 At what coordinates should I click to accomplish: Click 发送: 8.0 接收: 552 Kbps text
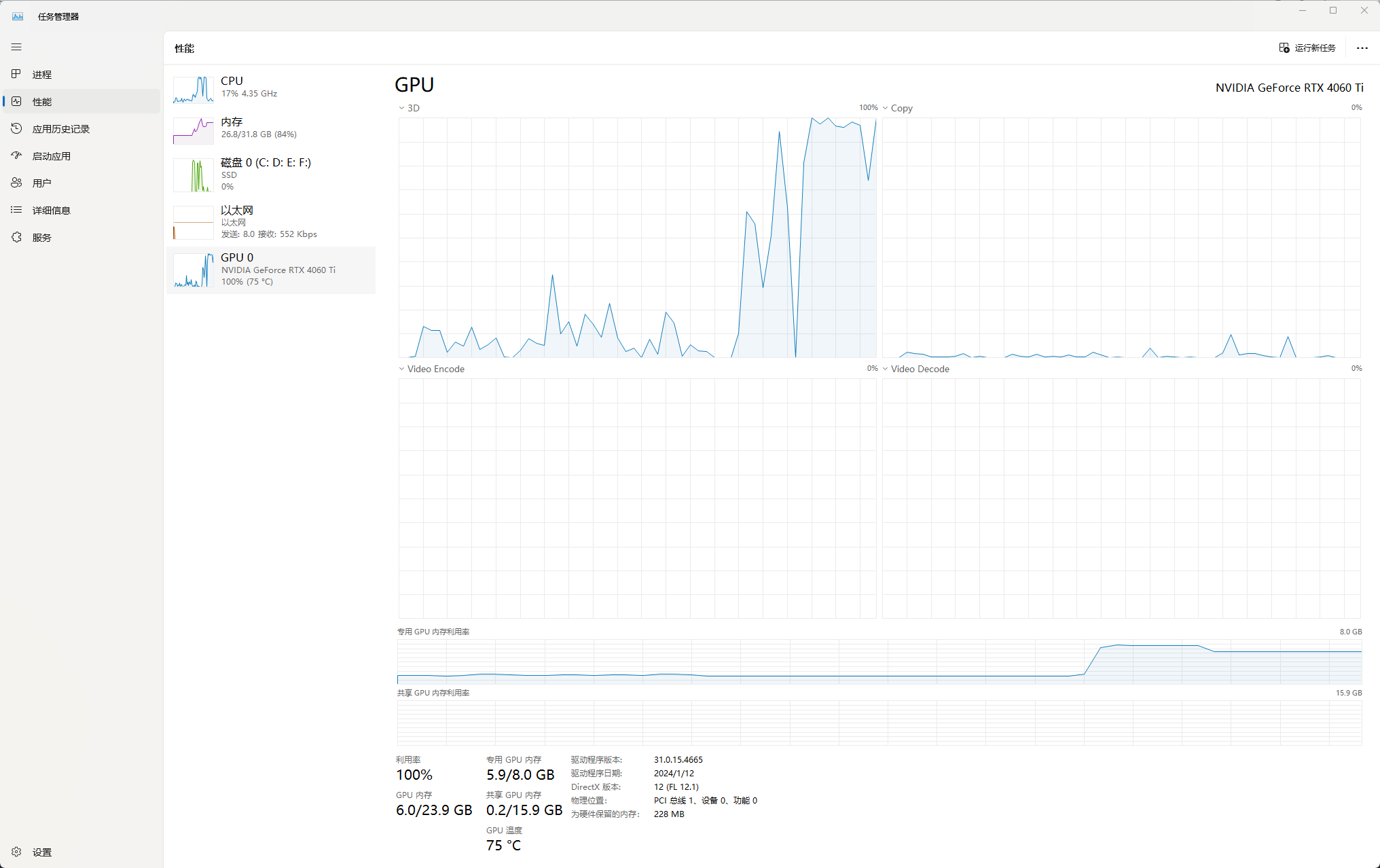[269, 234]
